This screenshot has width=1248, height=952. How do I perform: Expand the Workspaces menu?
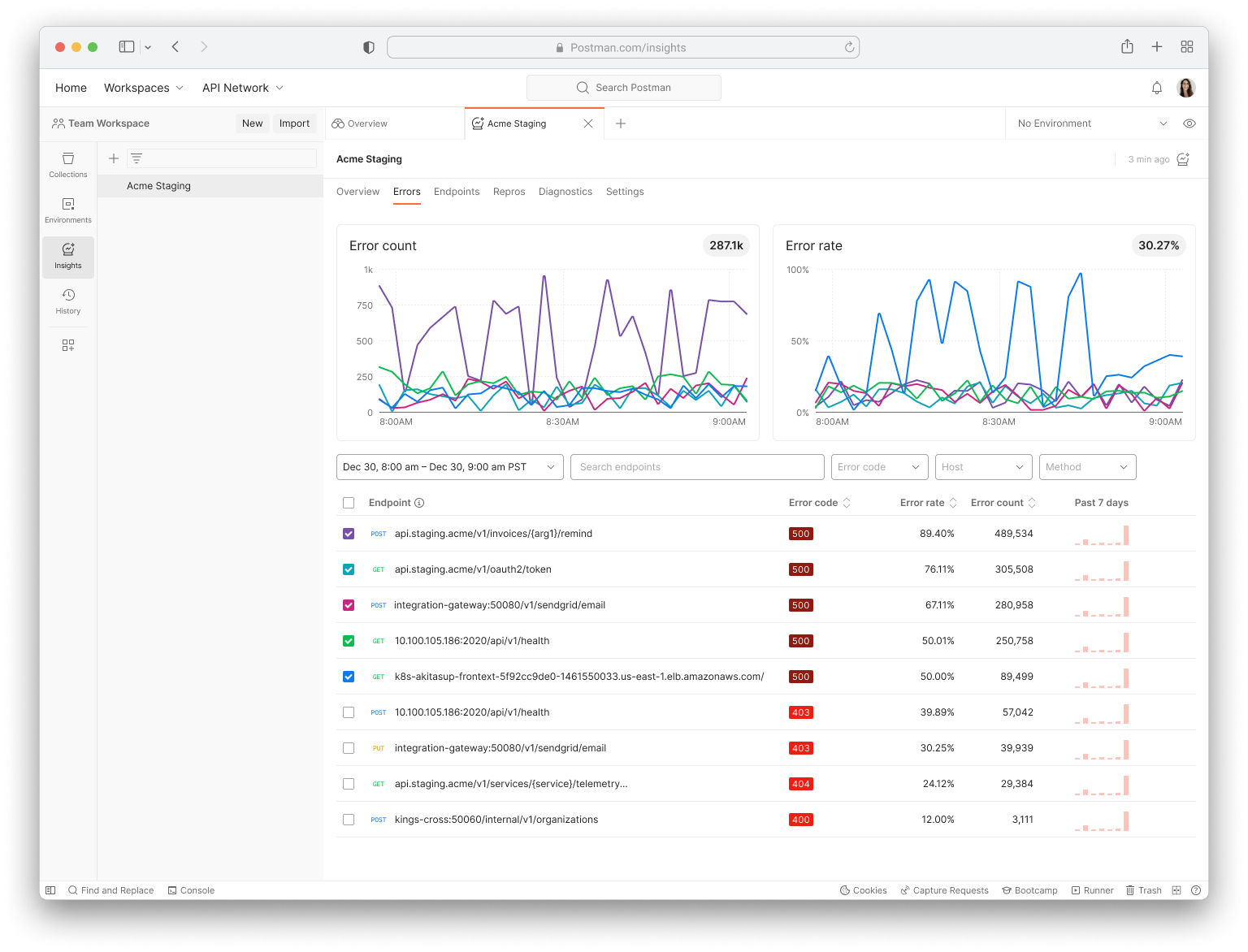pos(144,88)
